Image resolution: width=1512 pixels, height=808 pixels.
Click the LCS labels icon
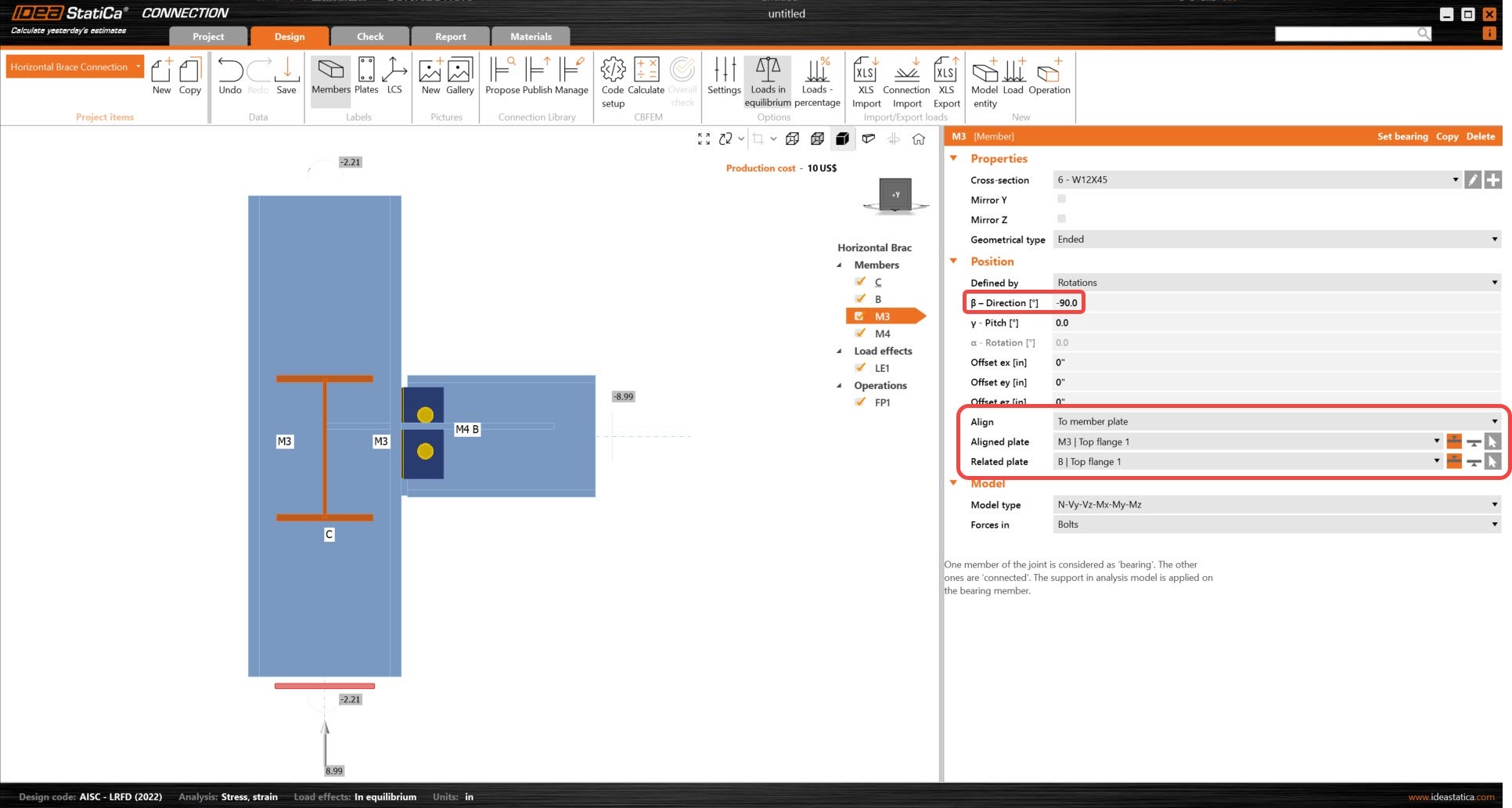pos(394,77)
